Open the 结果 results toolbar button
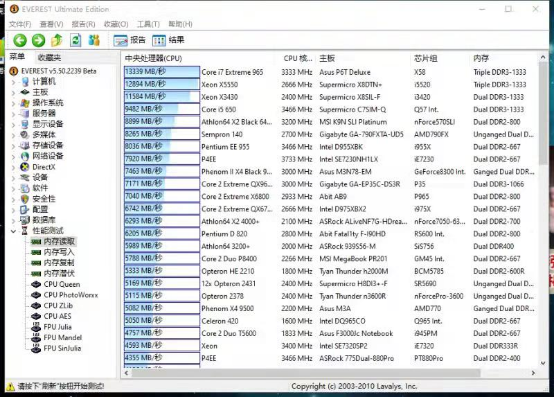 (x=168, y=40)
